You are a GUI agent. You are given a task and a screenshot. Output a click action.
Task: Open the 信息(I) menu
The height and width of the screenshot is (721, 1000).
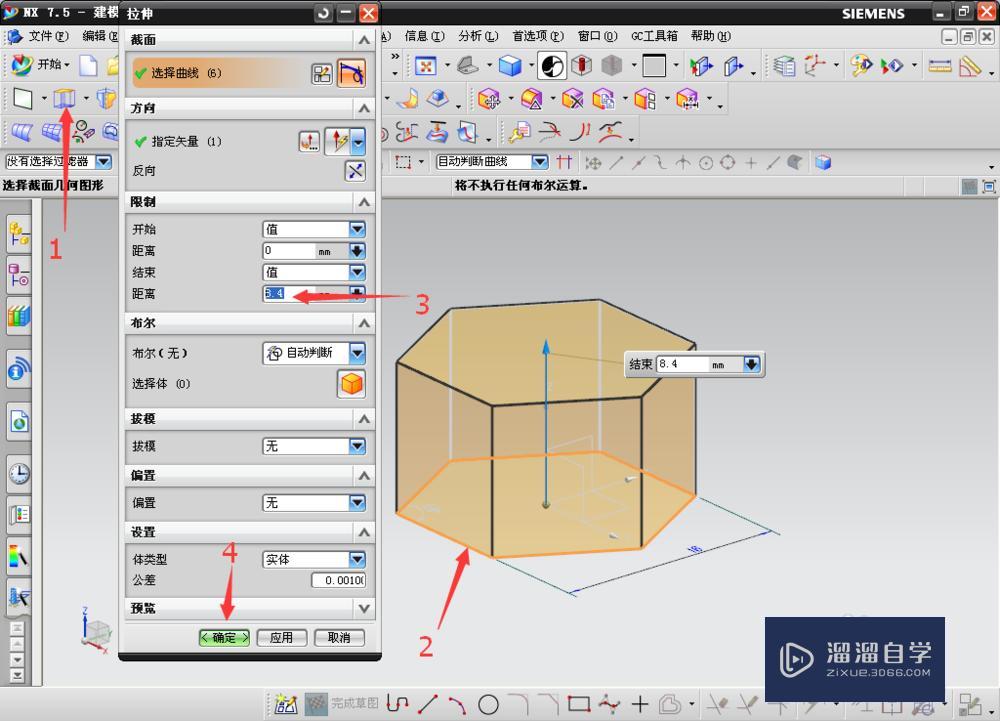pos(424,36)
